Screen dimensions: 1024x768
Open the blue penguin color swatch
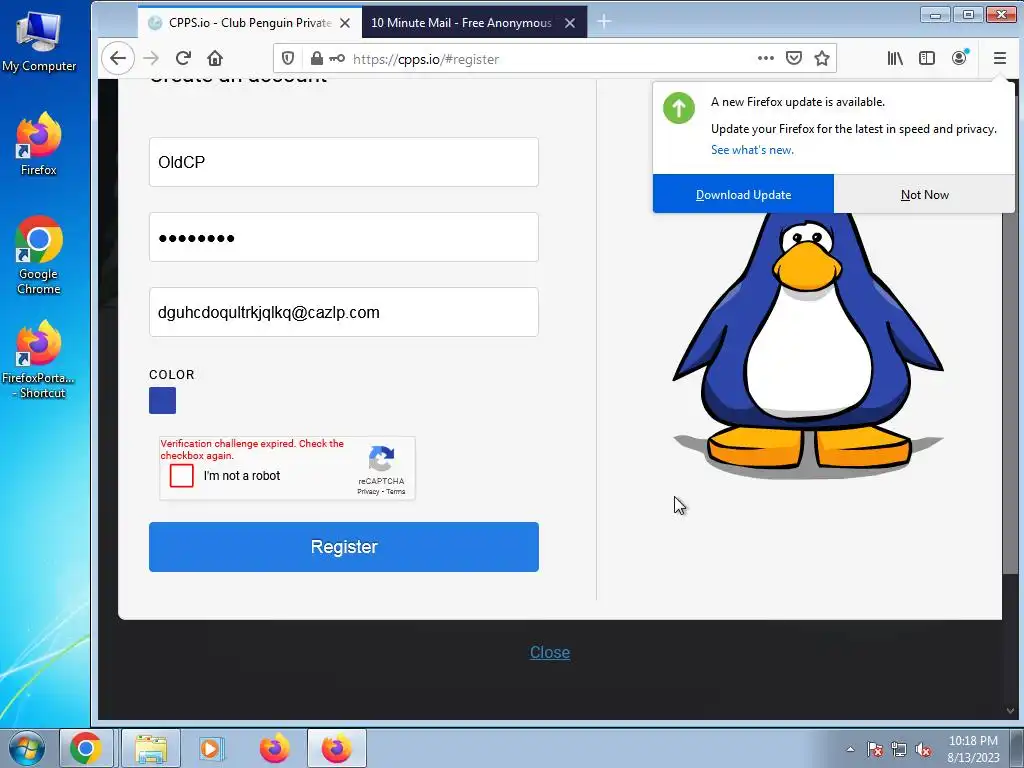coord(163,400)
